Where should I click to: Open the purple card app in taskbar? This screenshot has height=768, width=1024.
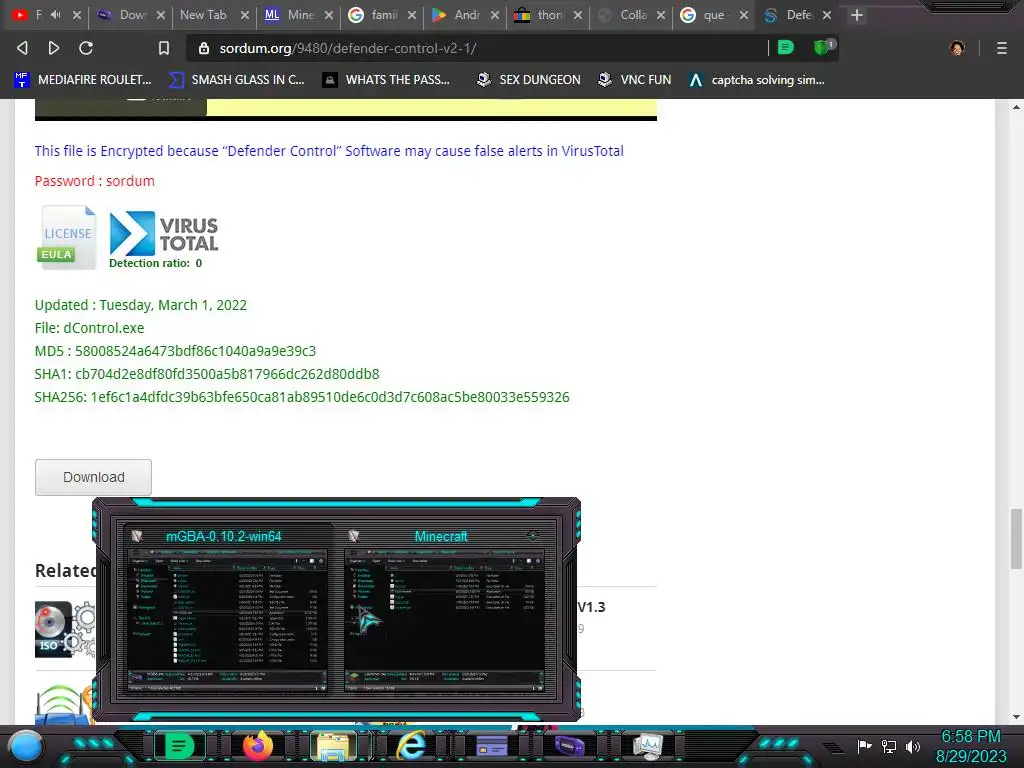pyautogui.click(x=492, y=745)
